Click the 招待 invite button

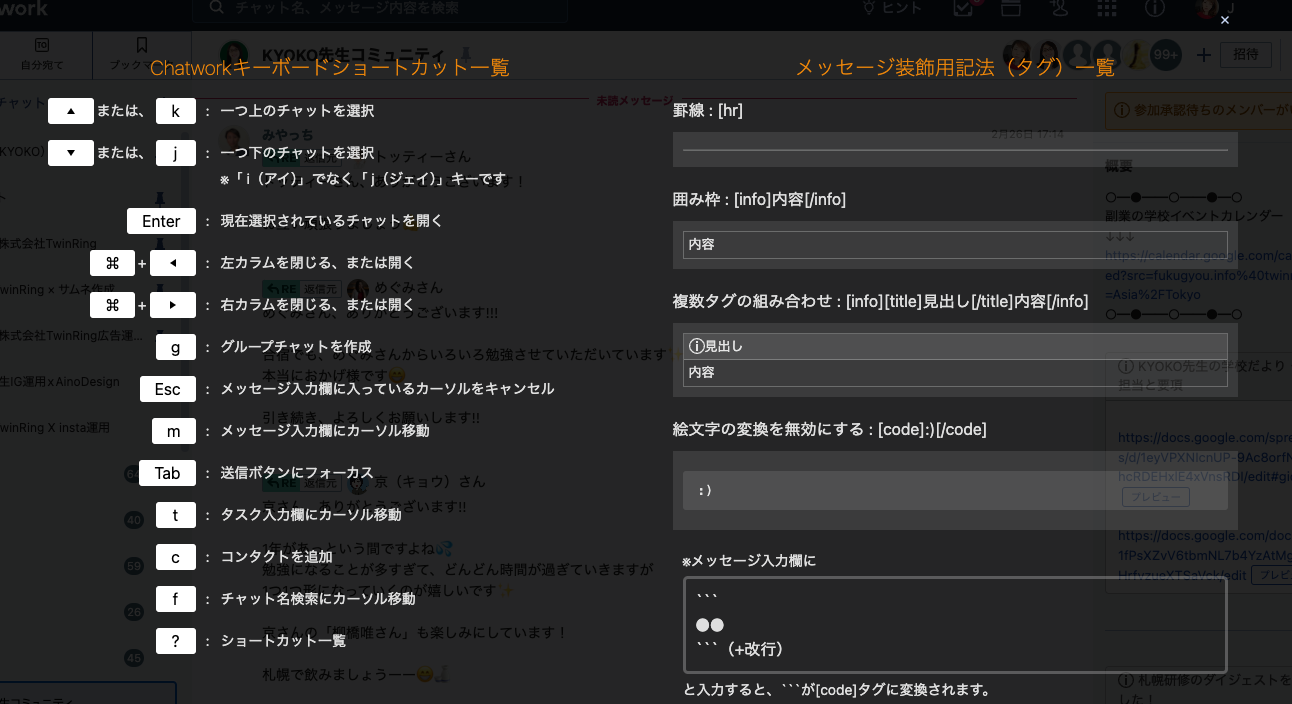[x=1245, y=55]
